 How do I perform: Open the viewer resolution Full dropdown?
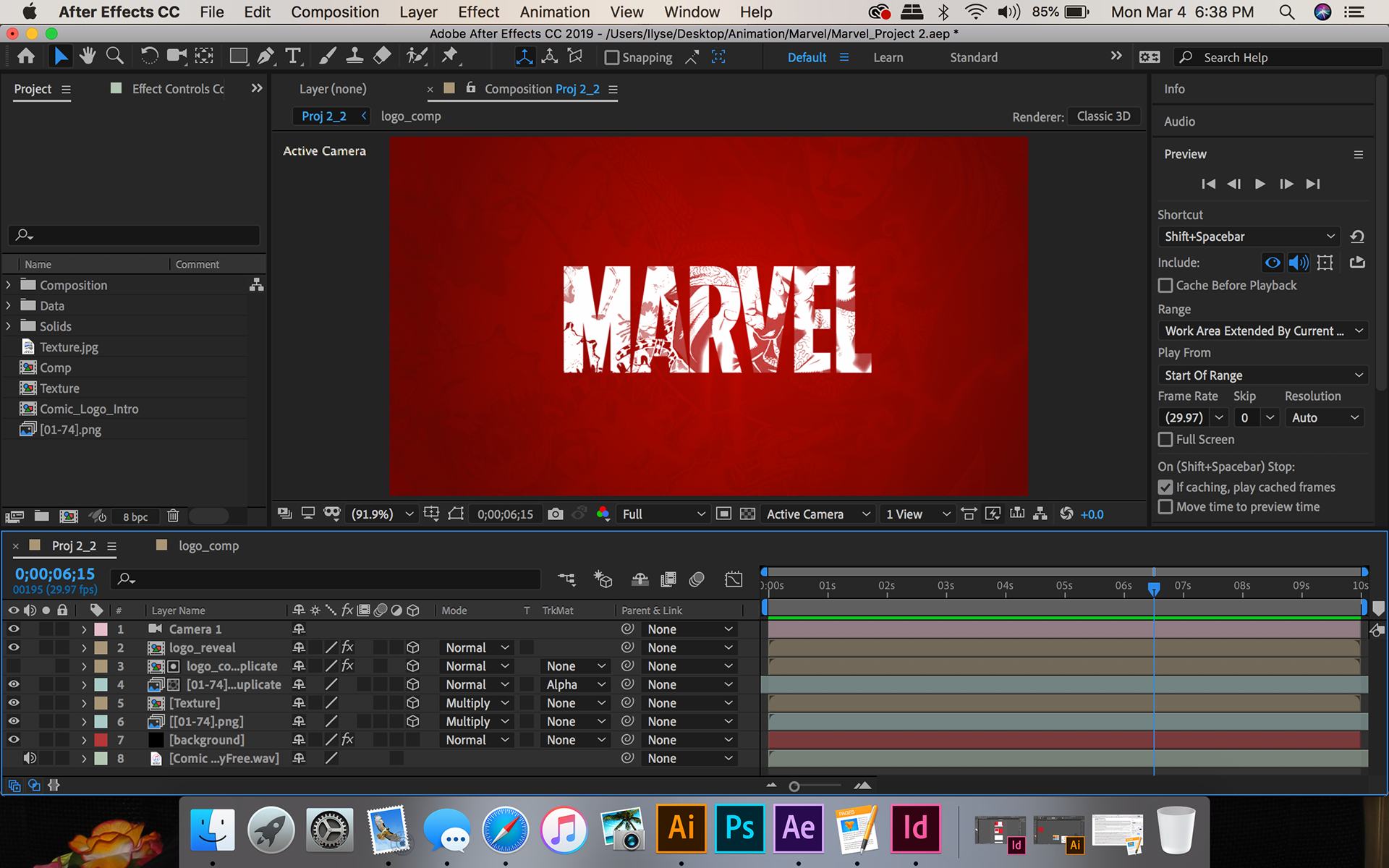click(x=663, y=514)
